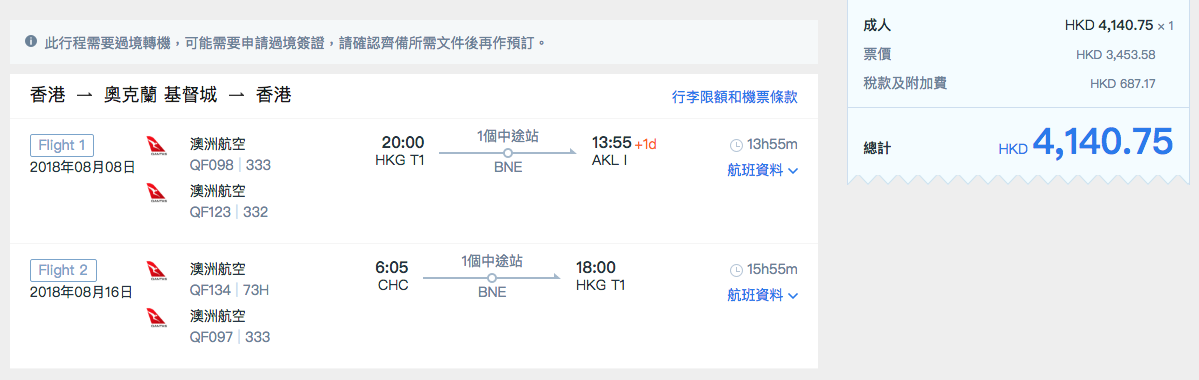
Task: Click the clock icon next to 13h55m
Action: (736, 145)
